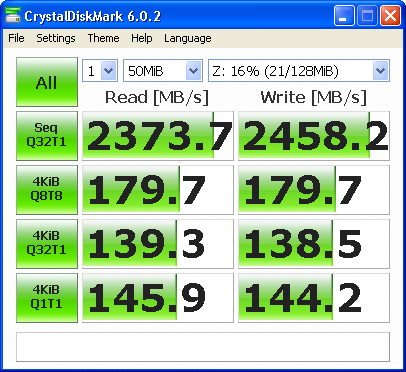Viewport: 406px width, 372px height.
Task: Select the 4KiB Q1T1 write result 144.2
Action: click(x=314, y=298)
